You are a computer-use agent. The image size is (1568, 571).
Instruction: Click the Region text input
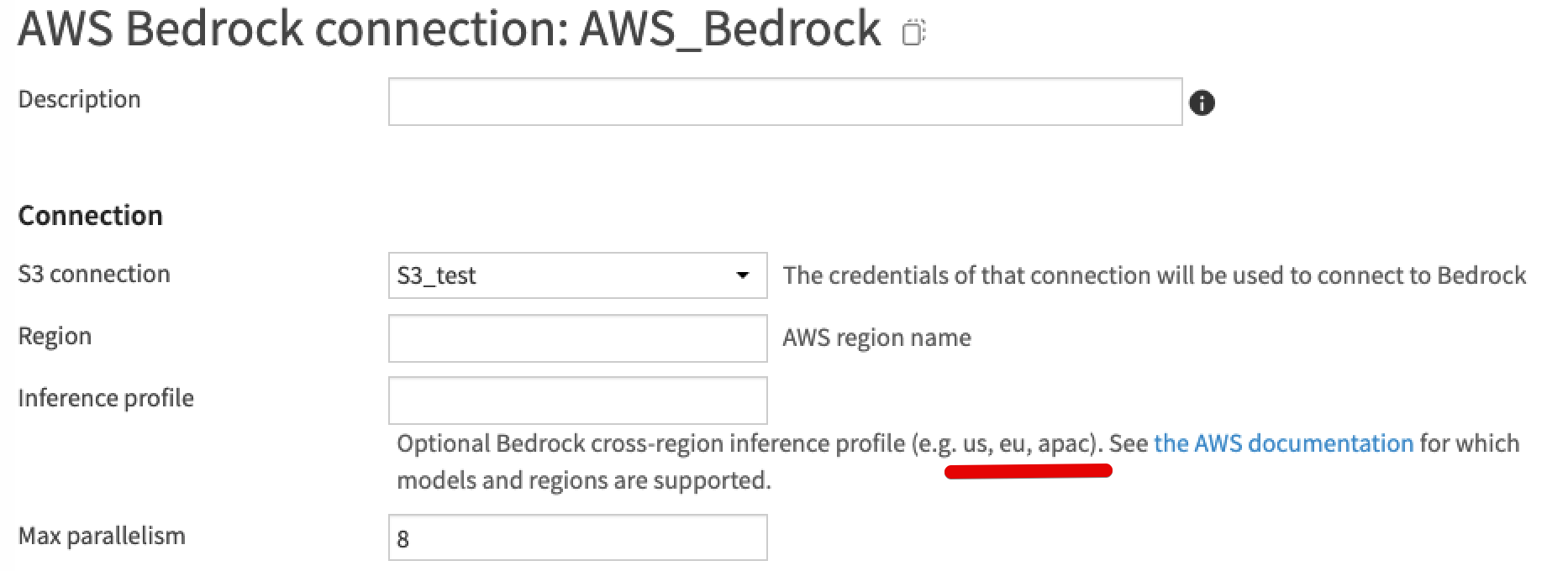pyautogui.click(x=576, y=338)
